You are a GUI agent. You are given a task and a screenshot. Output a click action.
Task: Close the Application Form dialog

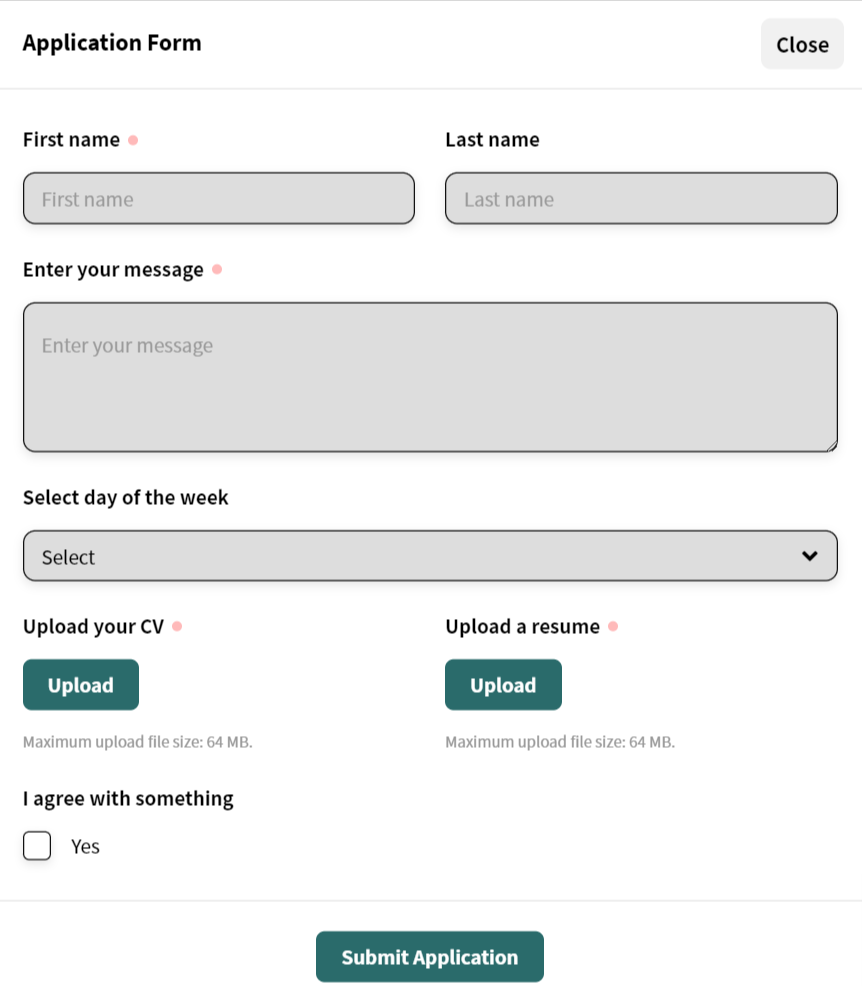point(802,44)
